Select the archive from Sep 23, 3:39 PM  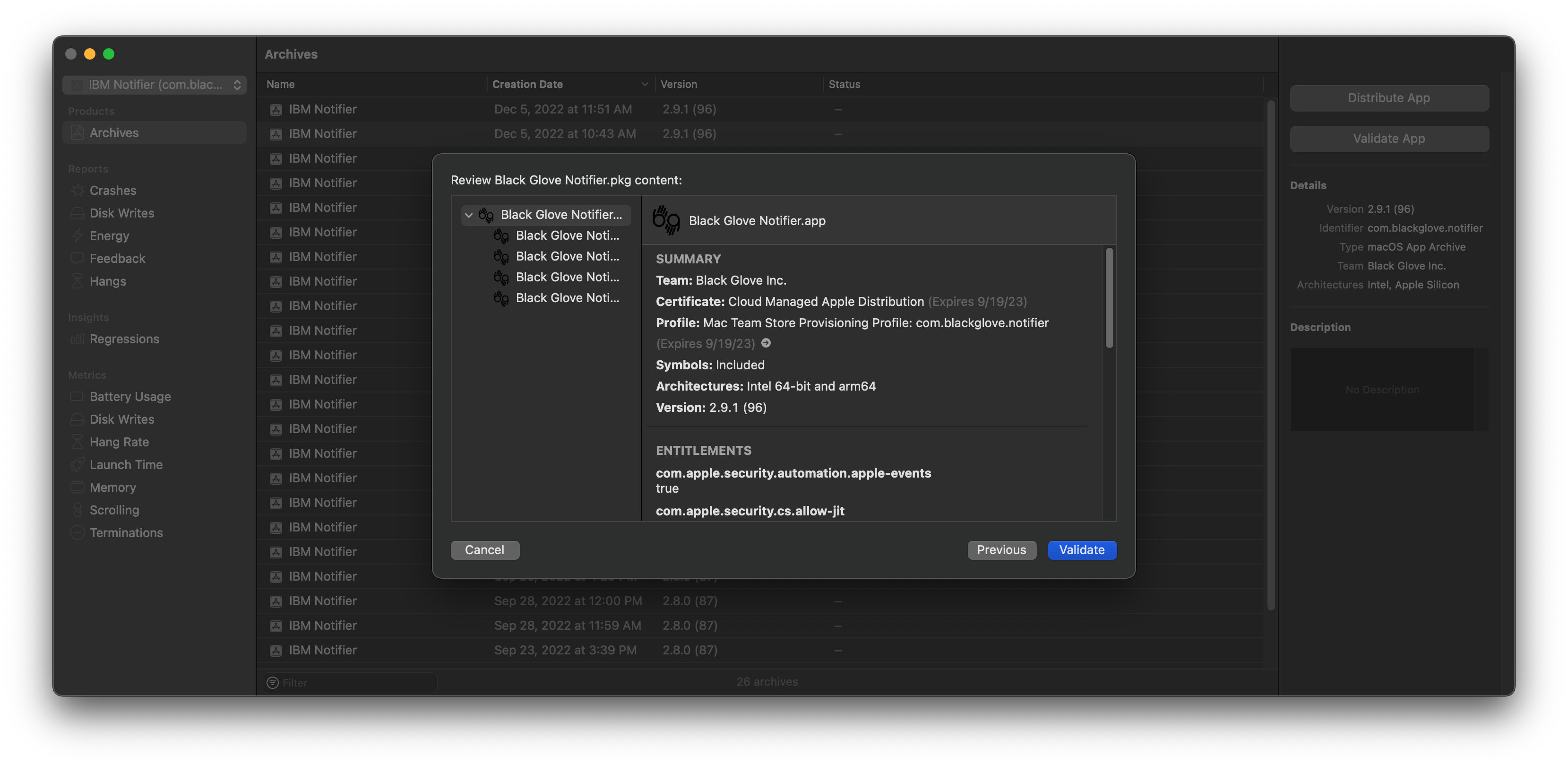761,650
